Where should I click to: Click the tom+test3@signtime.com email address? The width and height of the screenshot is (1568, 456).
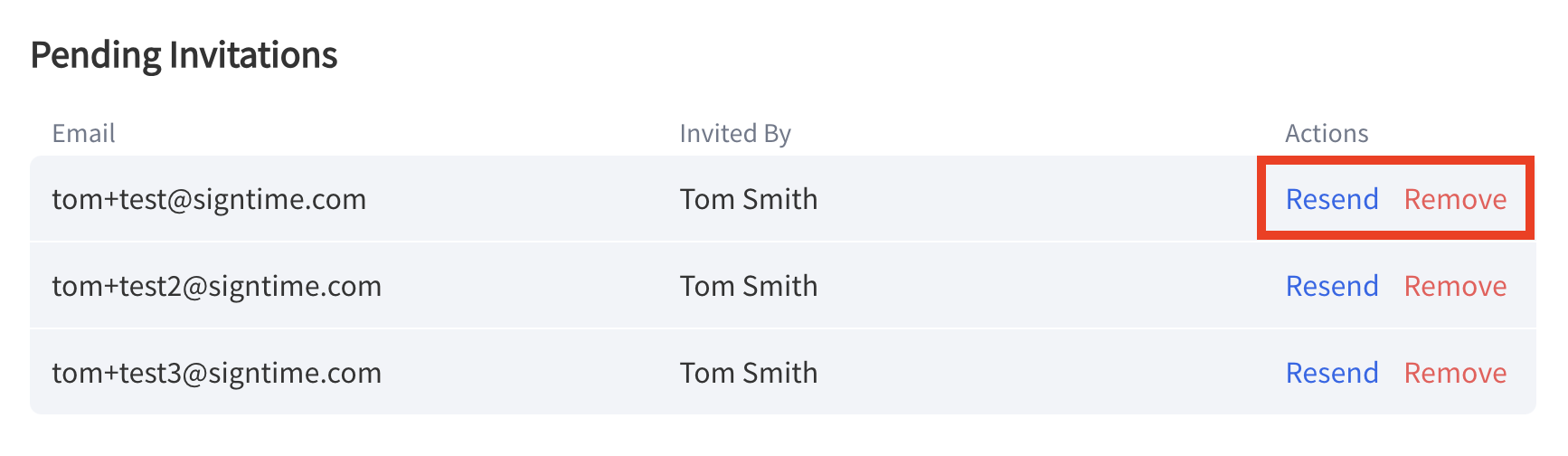(216, 373)
